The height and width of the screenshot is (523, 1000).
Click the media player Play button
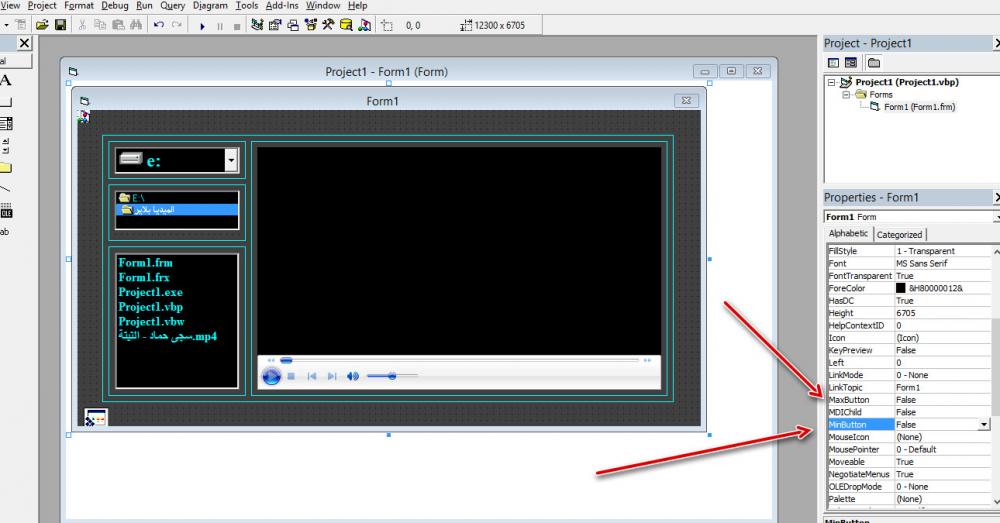pyautogui.click(x=271, y=376)
